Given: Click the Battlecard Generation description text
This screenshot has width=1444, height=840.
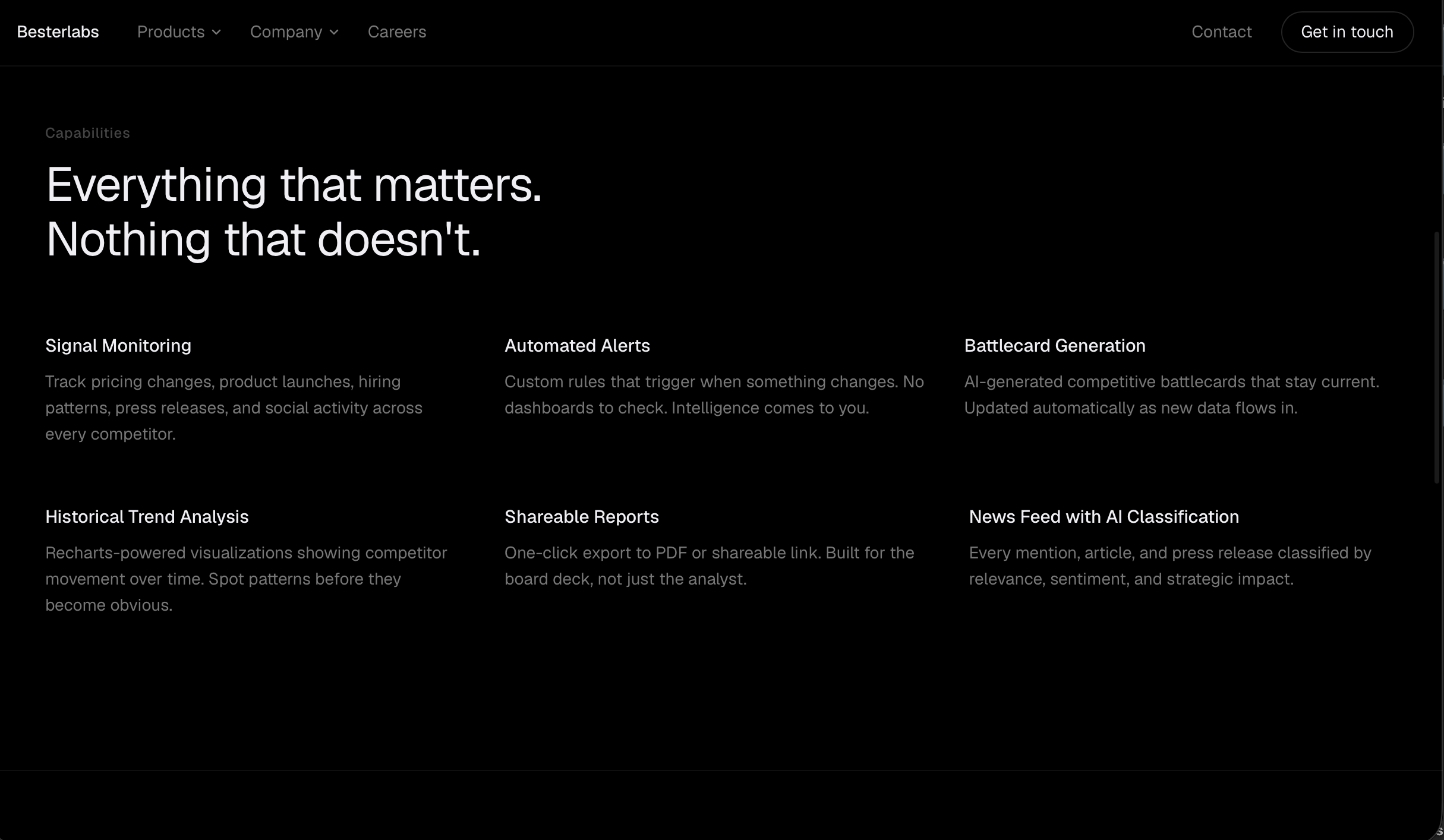Looking at the screenshot, I should [x=1171, y=394].
